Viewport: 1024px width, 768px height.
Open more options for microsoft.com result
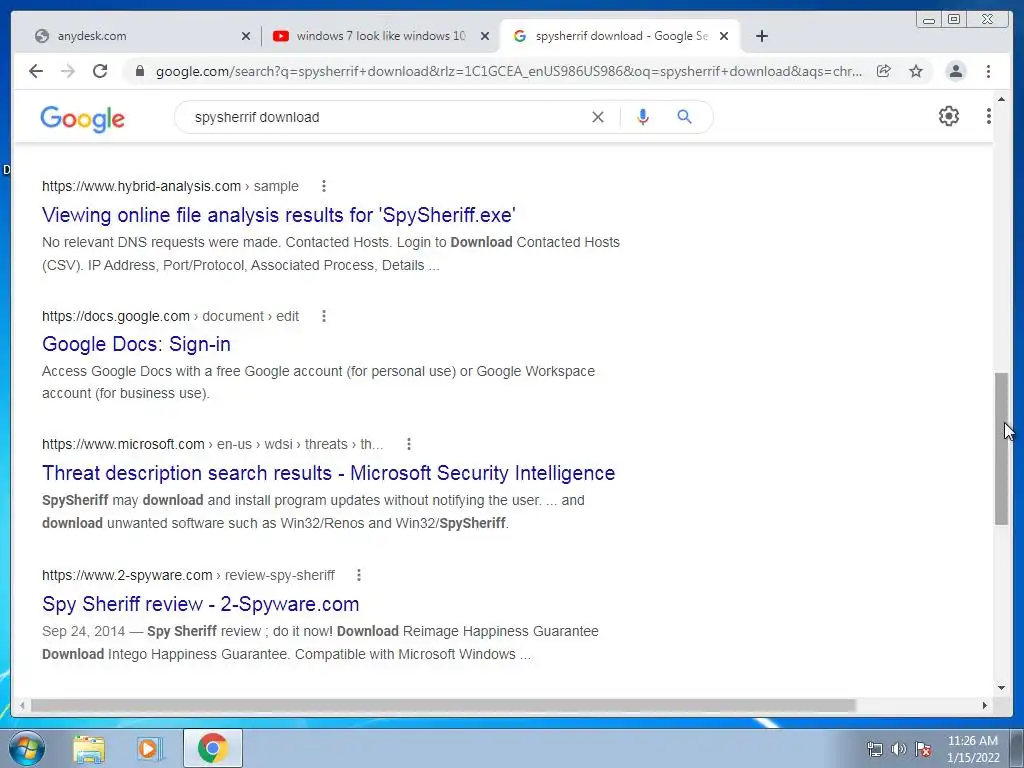click(409, 444)
